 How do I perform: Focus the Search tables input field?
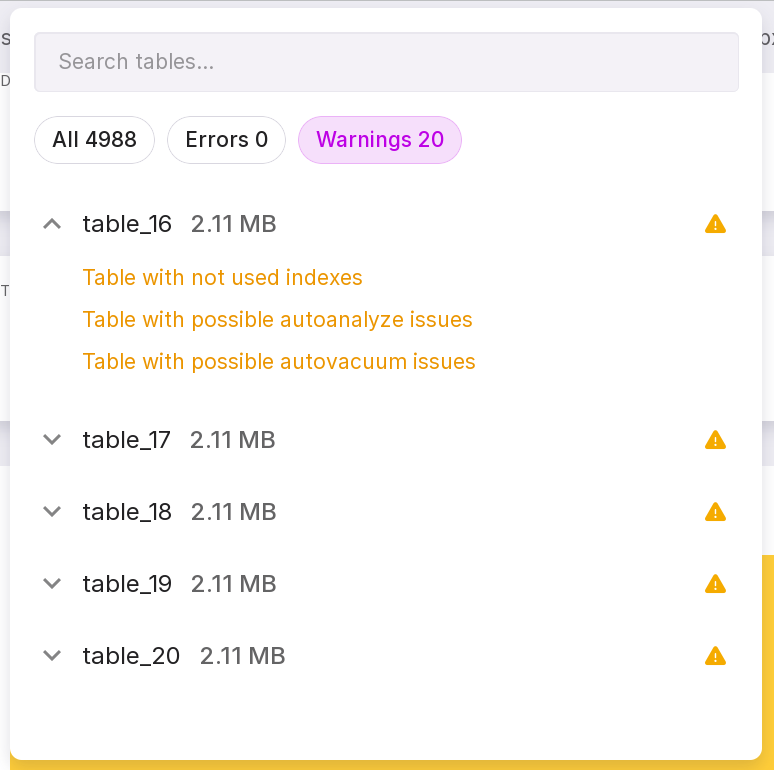386,62
